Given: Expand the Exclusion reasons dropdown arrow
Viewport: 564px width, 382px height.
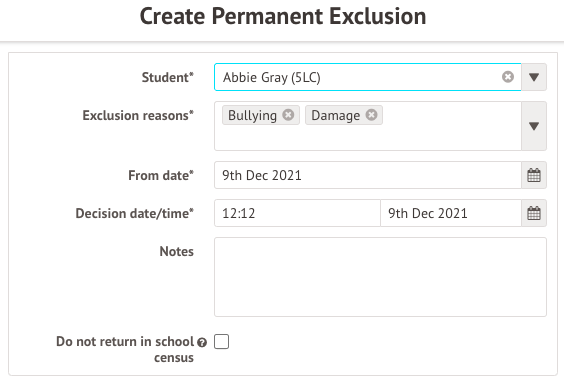Looking at the screenshot, I should pyautogui.click(x=534, y=126).
